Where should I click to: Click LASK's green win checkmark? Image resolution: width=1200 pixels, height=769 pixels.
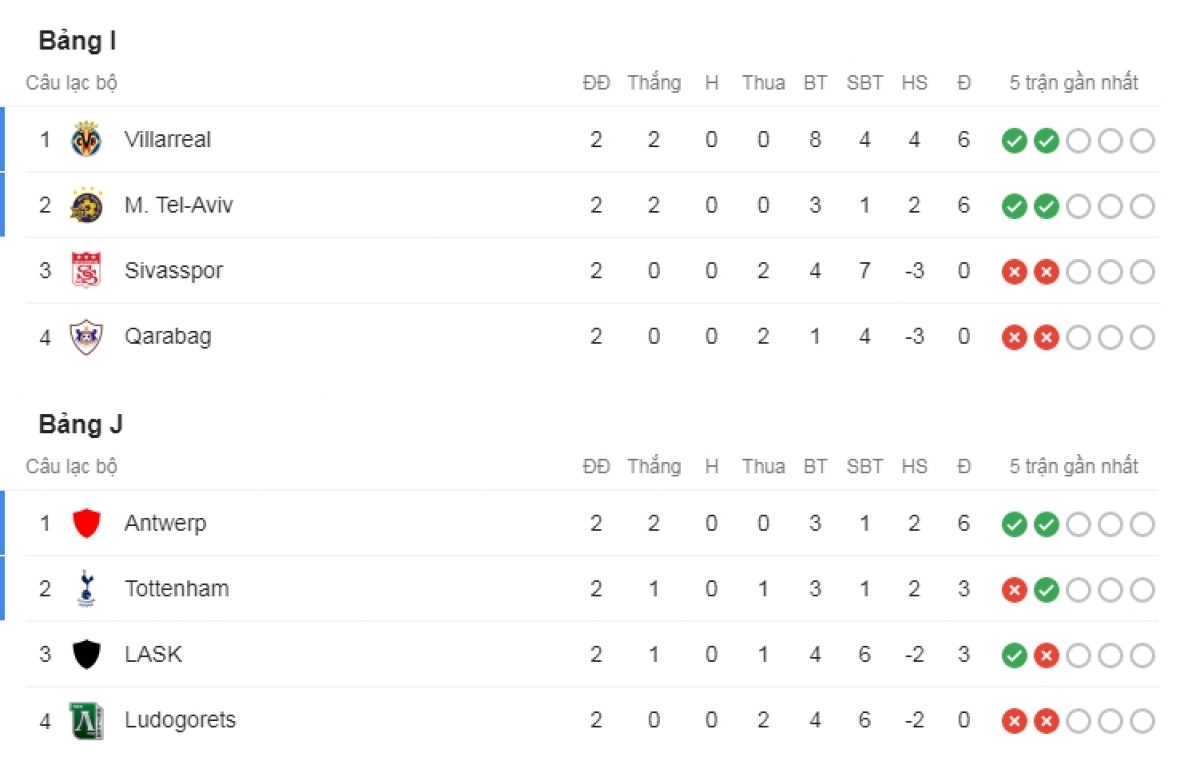tap(1014, 656)
